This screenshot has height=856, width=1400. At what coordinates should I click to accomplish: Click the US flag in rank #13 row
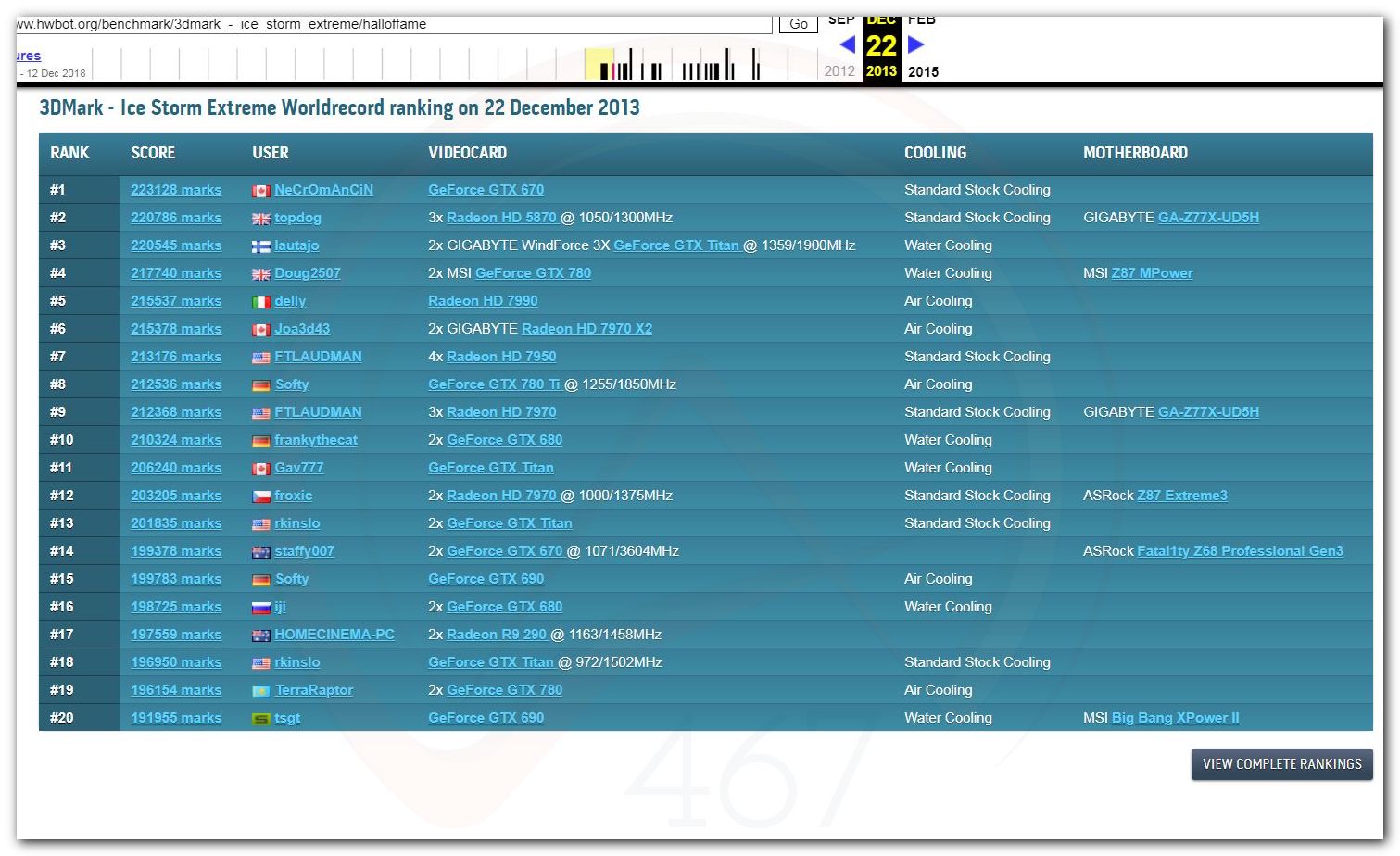coord(261,524)
